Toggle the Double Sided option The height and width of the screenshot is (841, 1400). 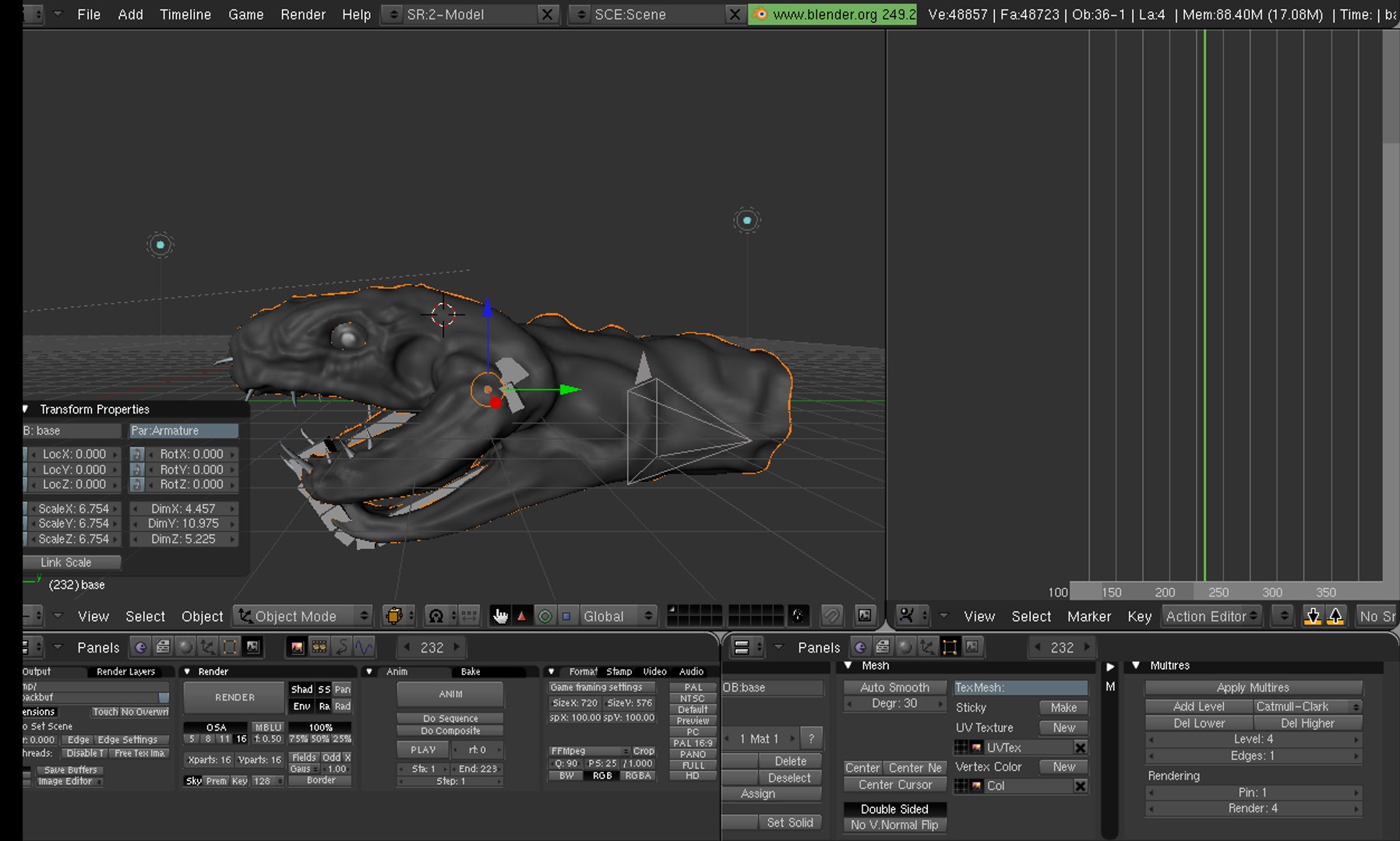[894, 809]
